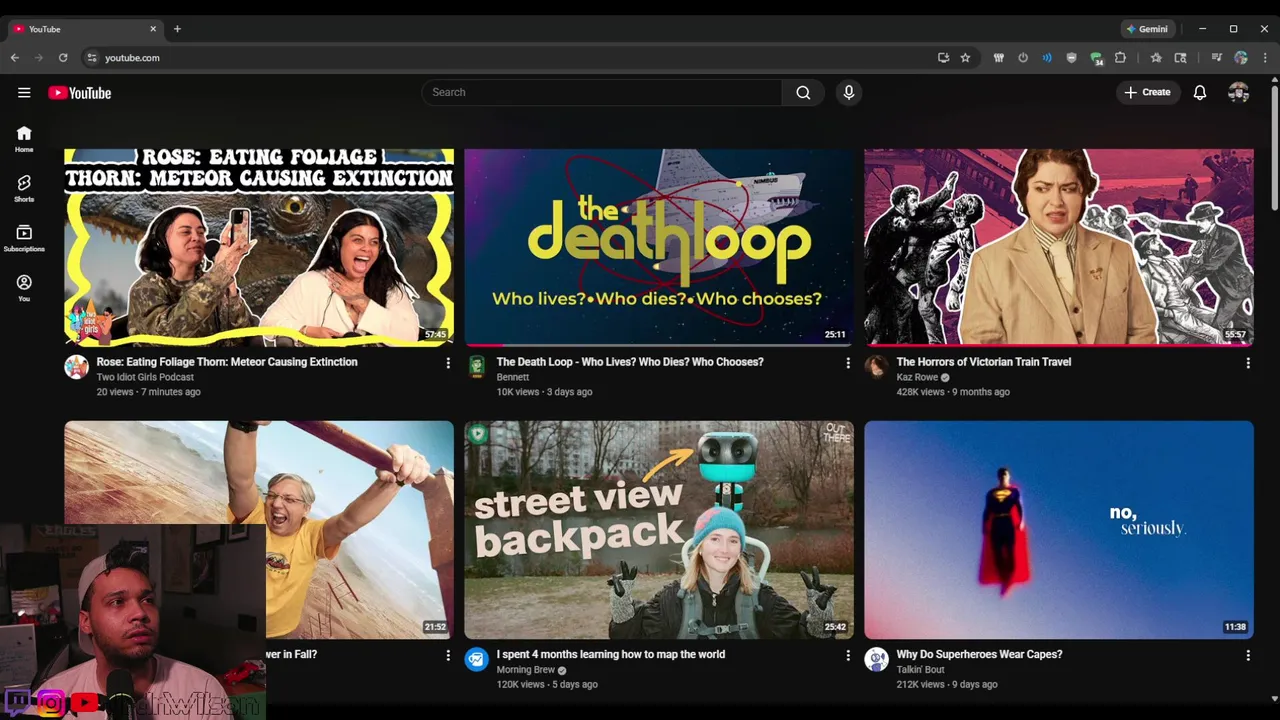Go back using browser back arrow
This screenshot has height=720, width=1280.
tap(15, 58)
